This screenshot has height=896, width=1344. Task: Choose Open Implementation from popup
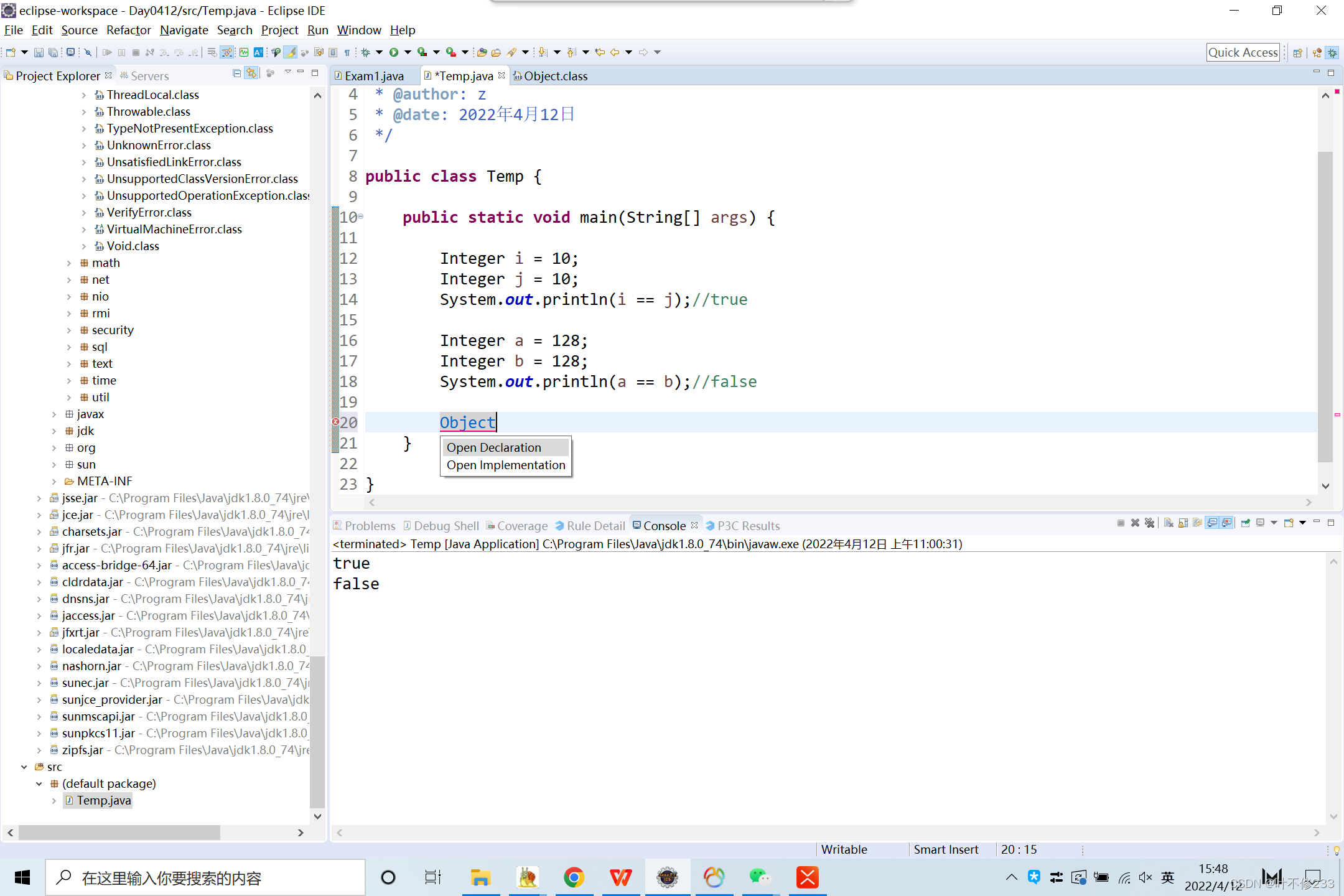pyautogui.click(x=506, y=465)
